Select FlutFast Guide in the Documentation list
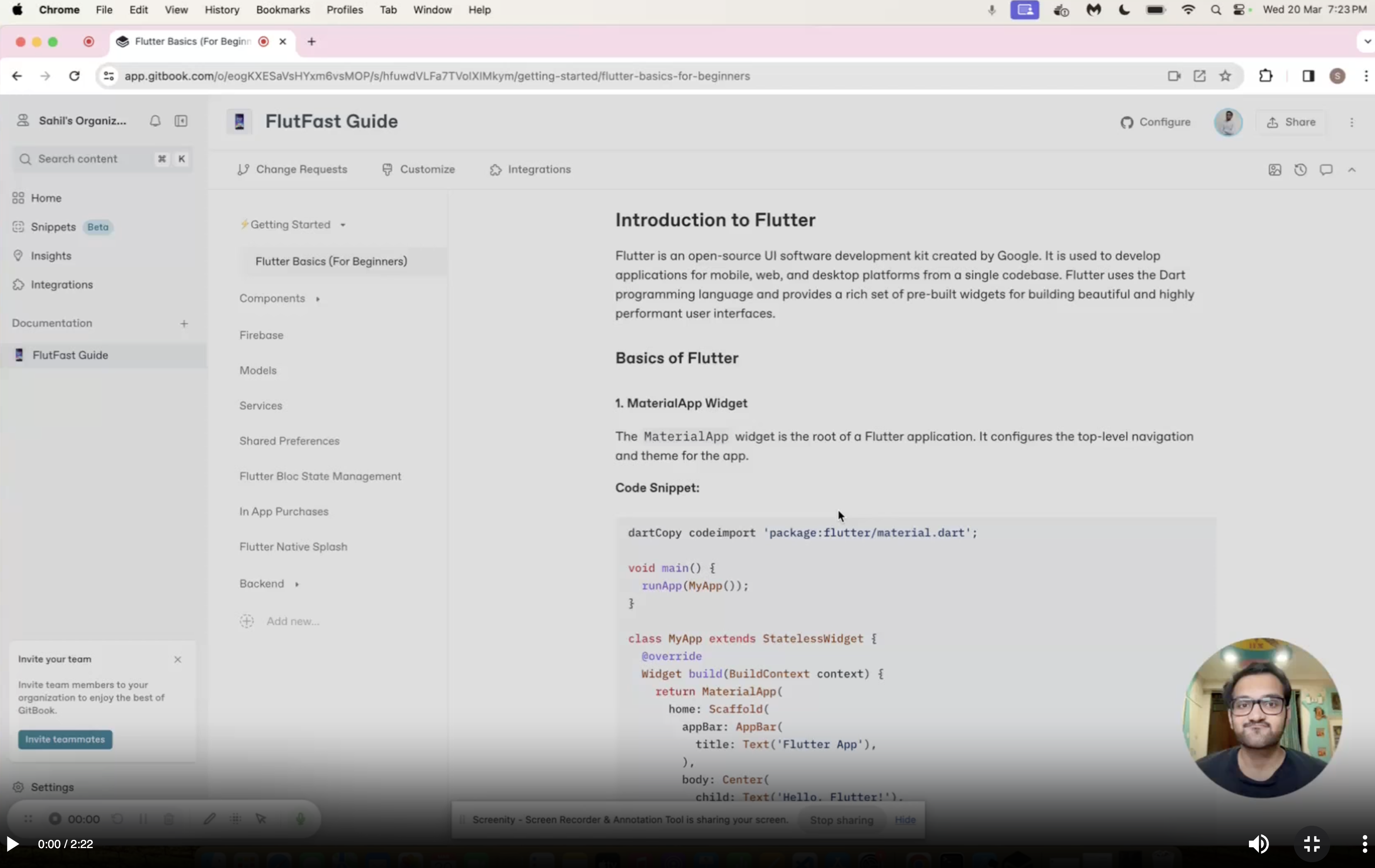This screenshot has width=1375, height=868. pyautogui.click(x=103, y=355)
